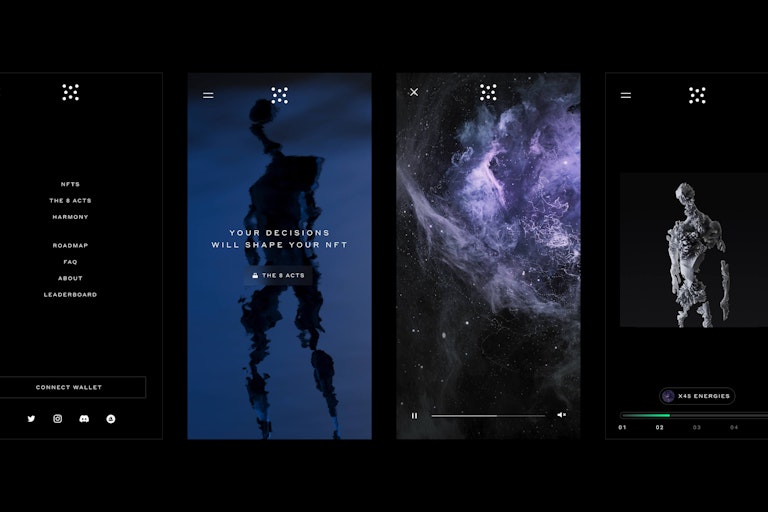Select the 02 step marker
The width and height of the screenshot is (768, 512).
point(660,428)
